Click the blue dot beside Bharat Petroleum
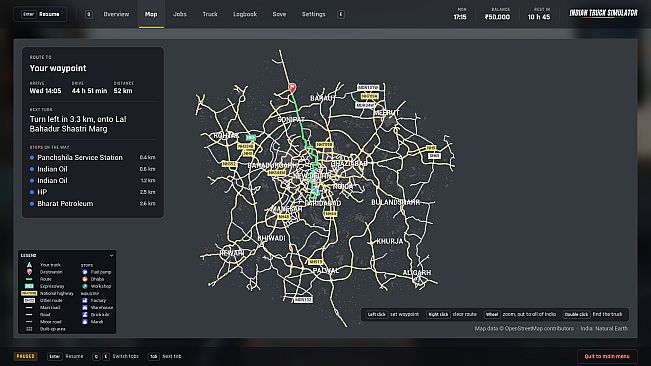651x366 pixels. 32,204
